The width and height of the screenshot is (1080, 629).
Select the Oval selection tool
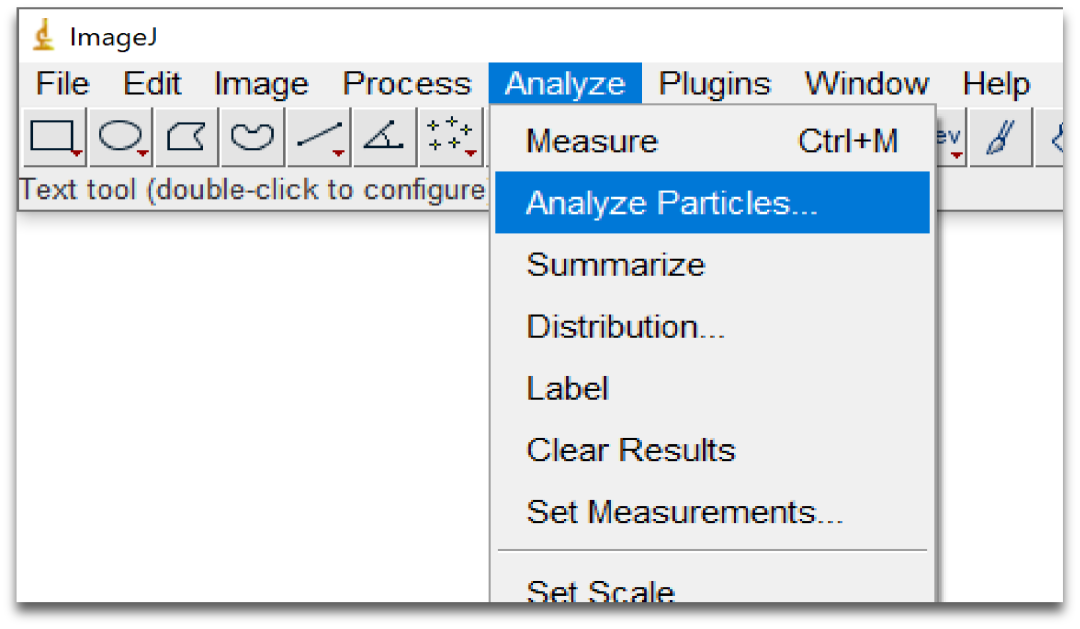(122, 138)
